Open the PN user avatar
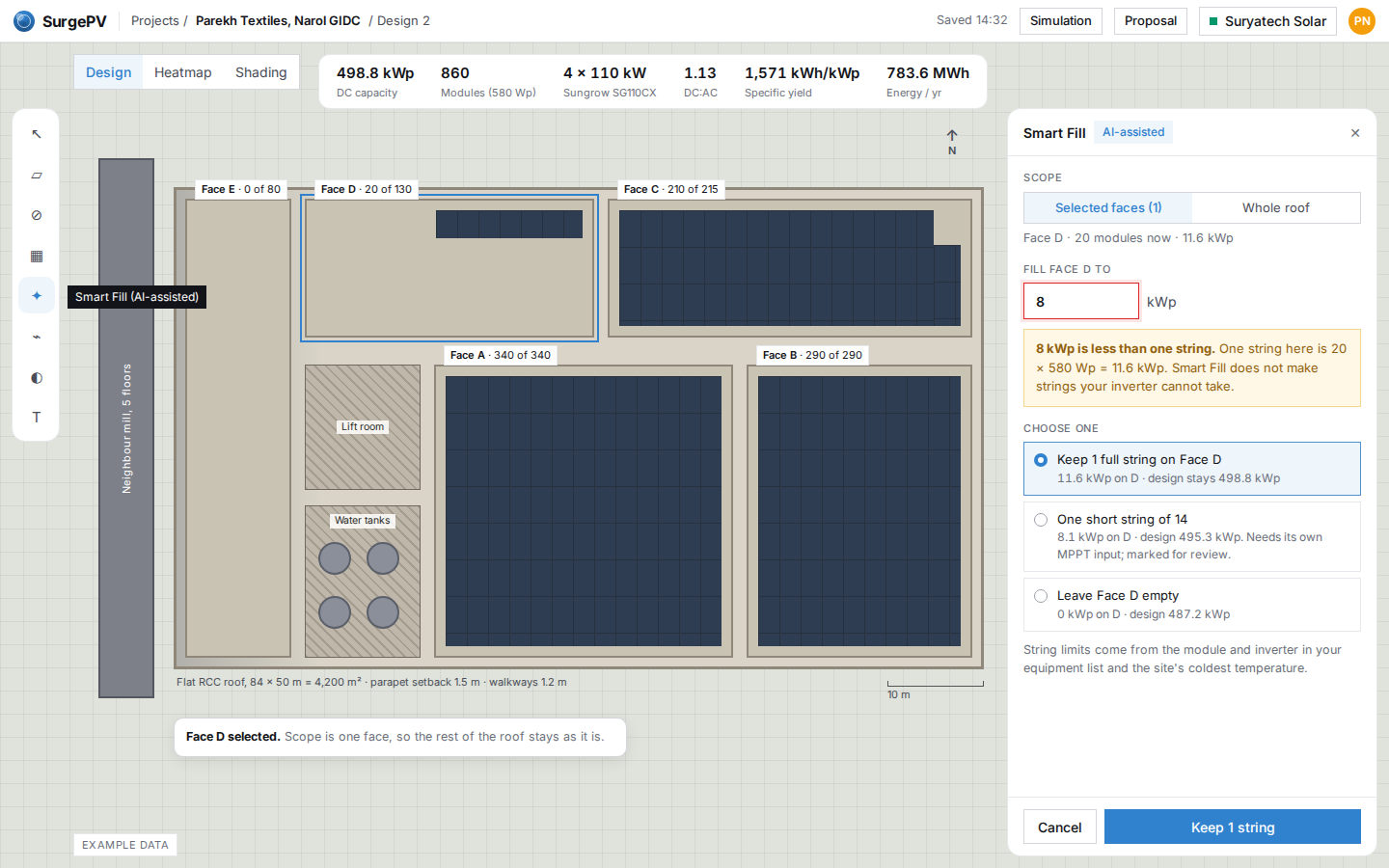Viewport: 1389px width, 868px height. pos(1362,21)
